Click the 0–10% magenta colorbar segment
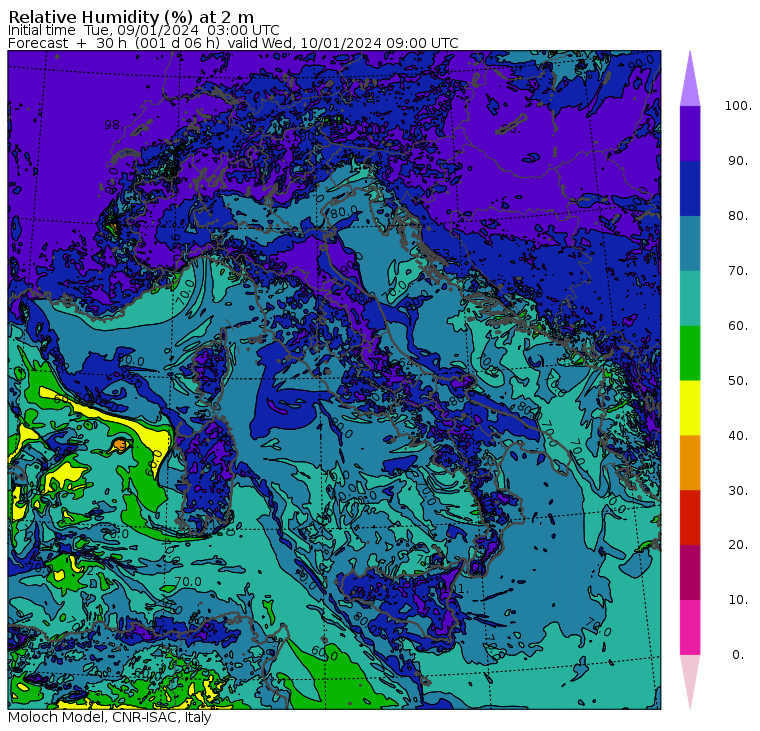 tap(690, 628)
